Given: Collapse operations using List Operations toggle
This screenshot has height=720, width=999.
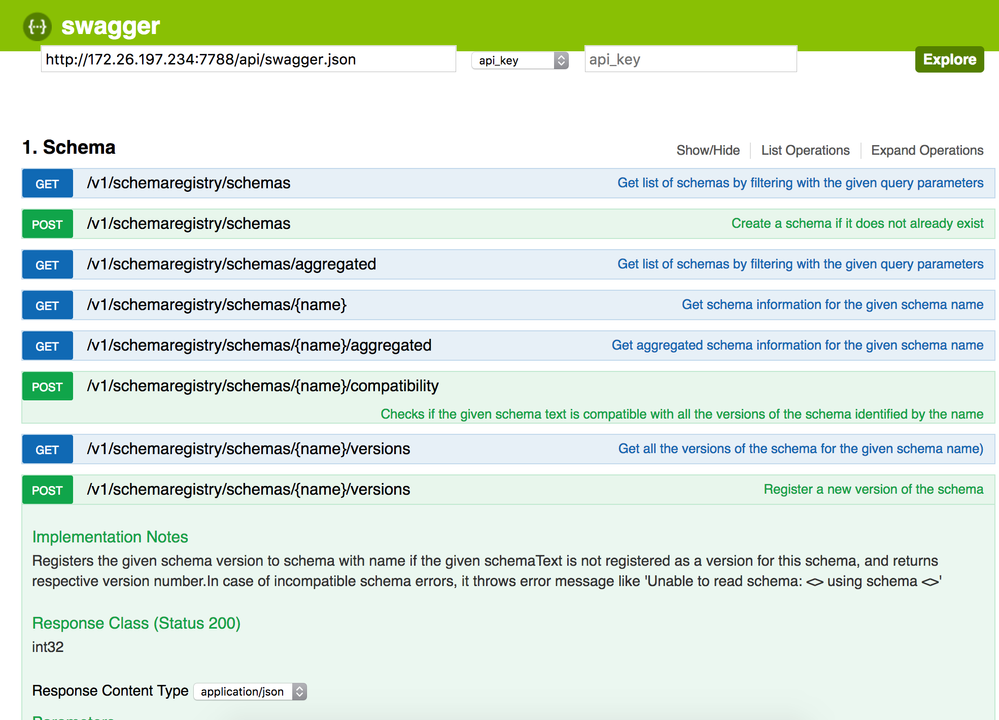Looking at the screenshot, I should (805, 150).
